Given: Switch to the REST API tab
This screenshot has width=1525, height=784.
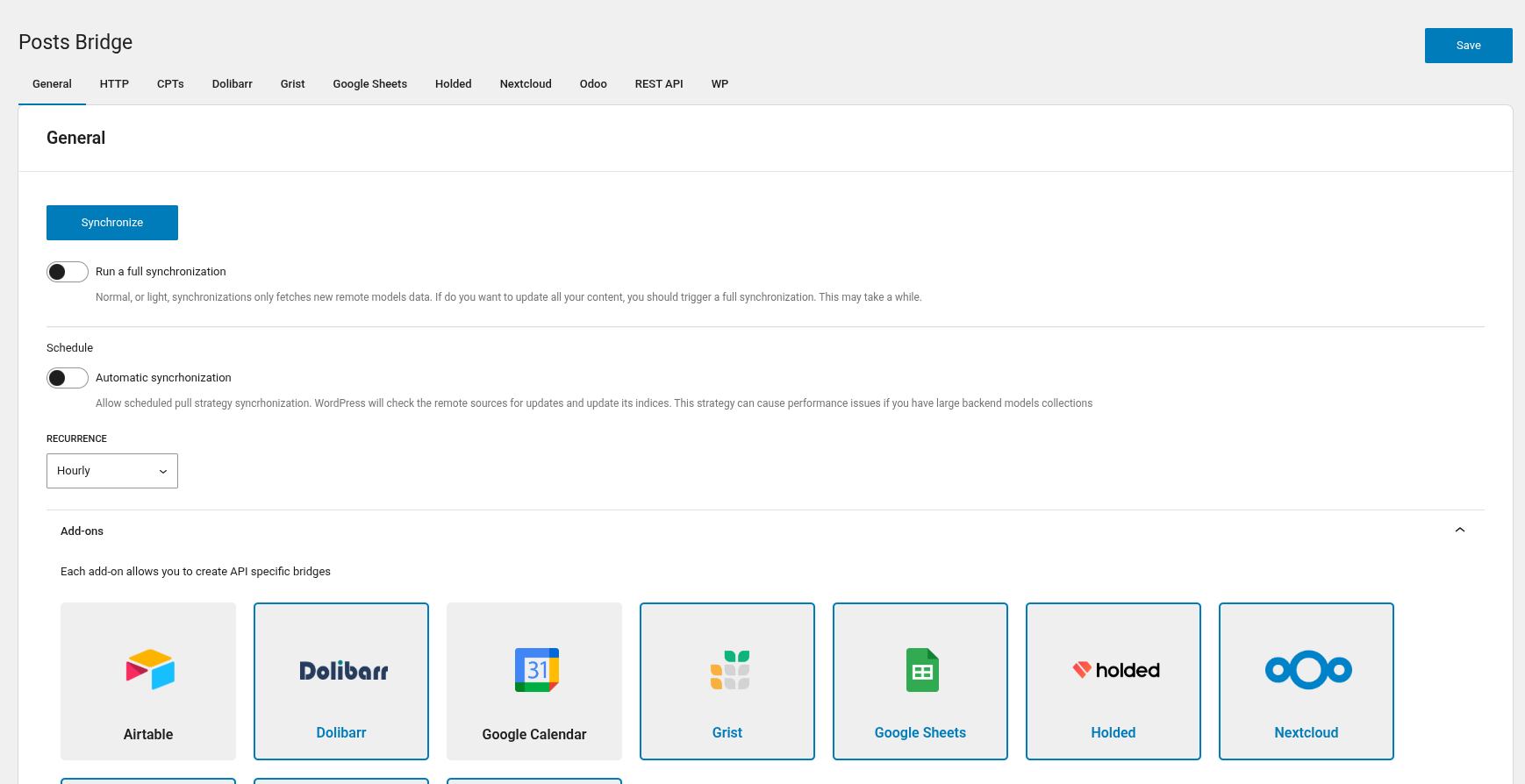Looking at the screenshot, I should pos(659,84).
